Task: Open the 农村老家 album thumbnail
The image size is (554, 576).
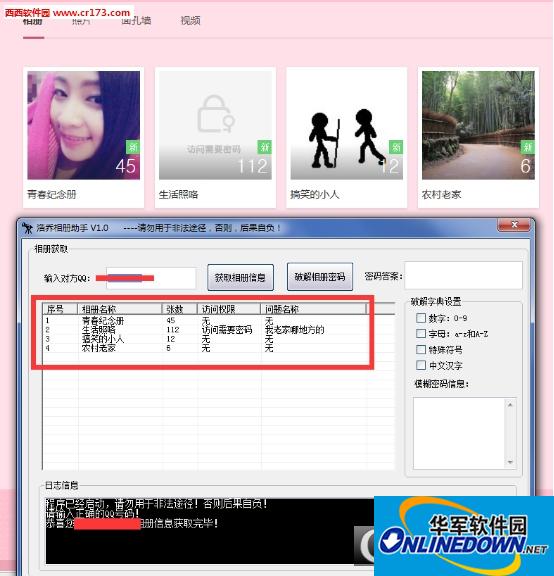Action: coord(478,125)
